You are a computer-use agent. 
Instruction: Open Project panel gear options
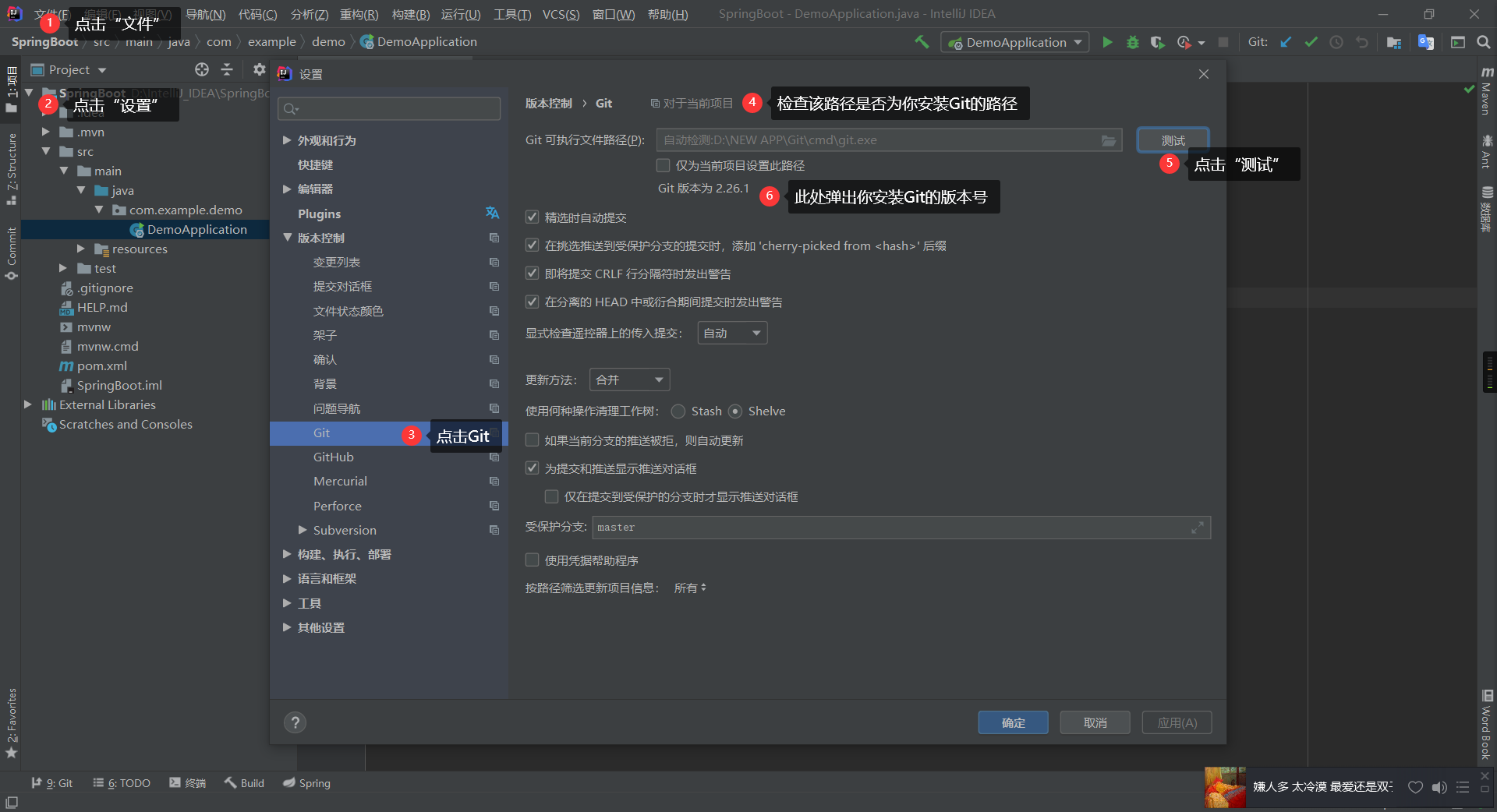260,69
